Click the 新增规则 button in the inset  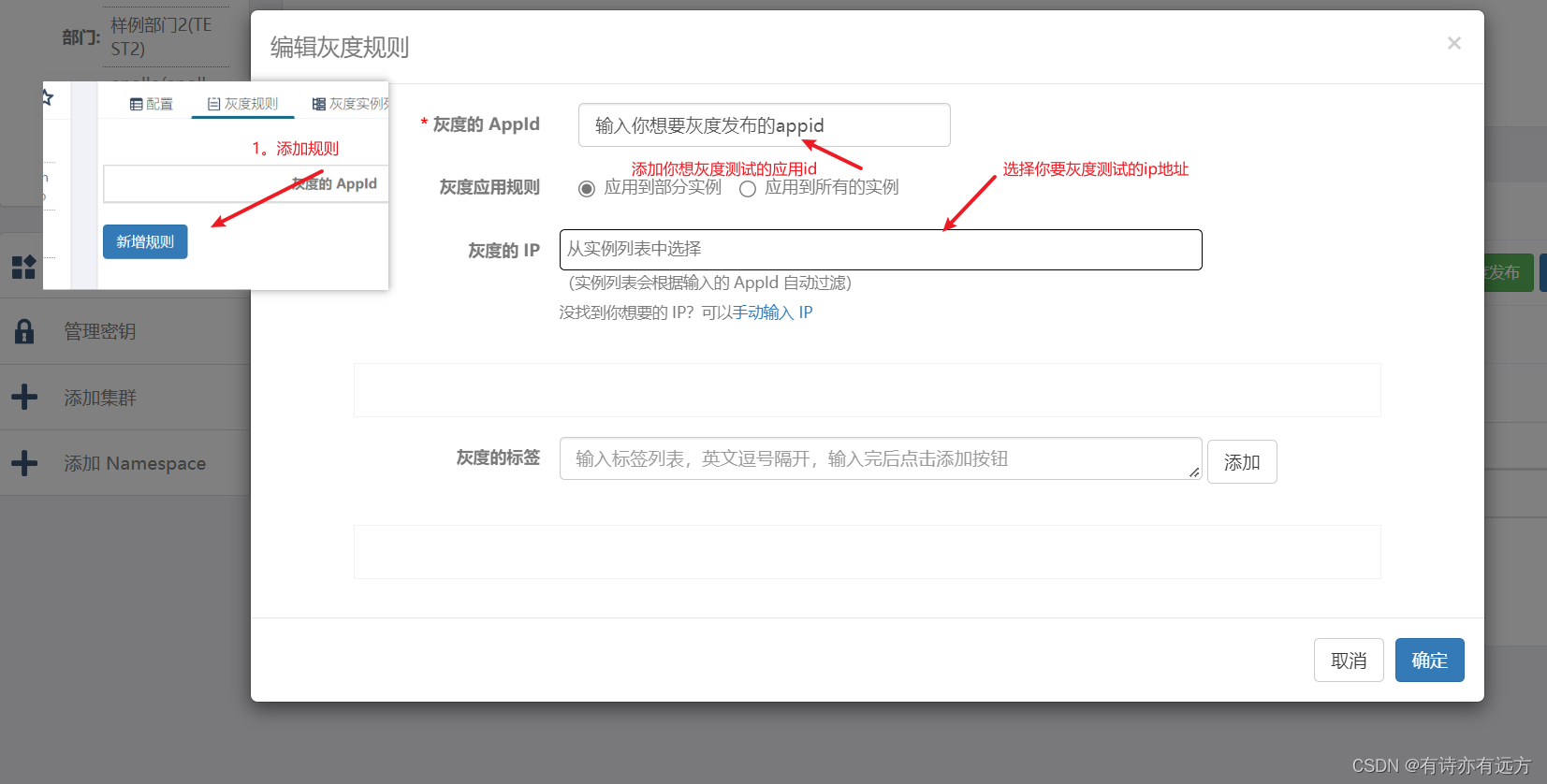145,241
